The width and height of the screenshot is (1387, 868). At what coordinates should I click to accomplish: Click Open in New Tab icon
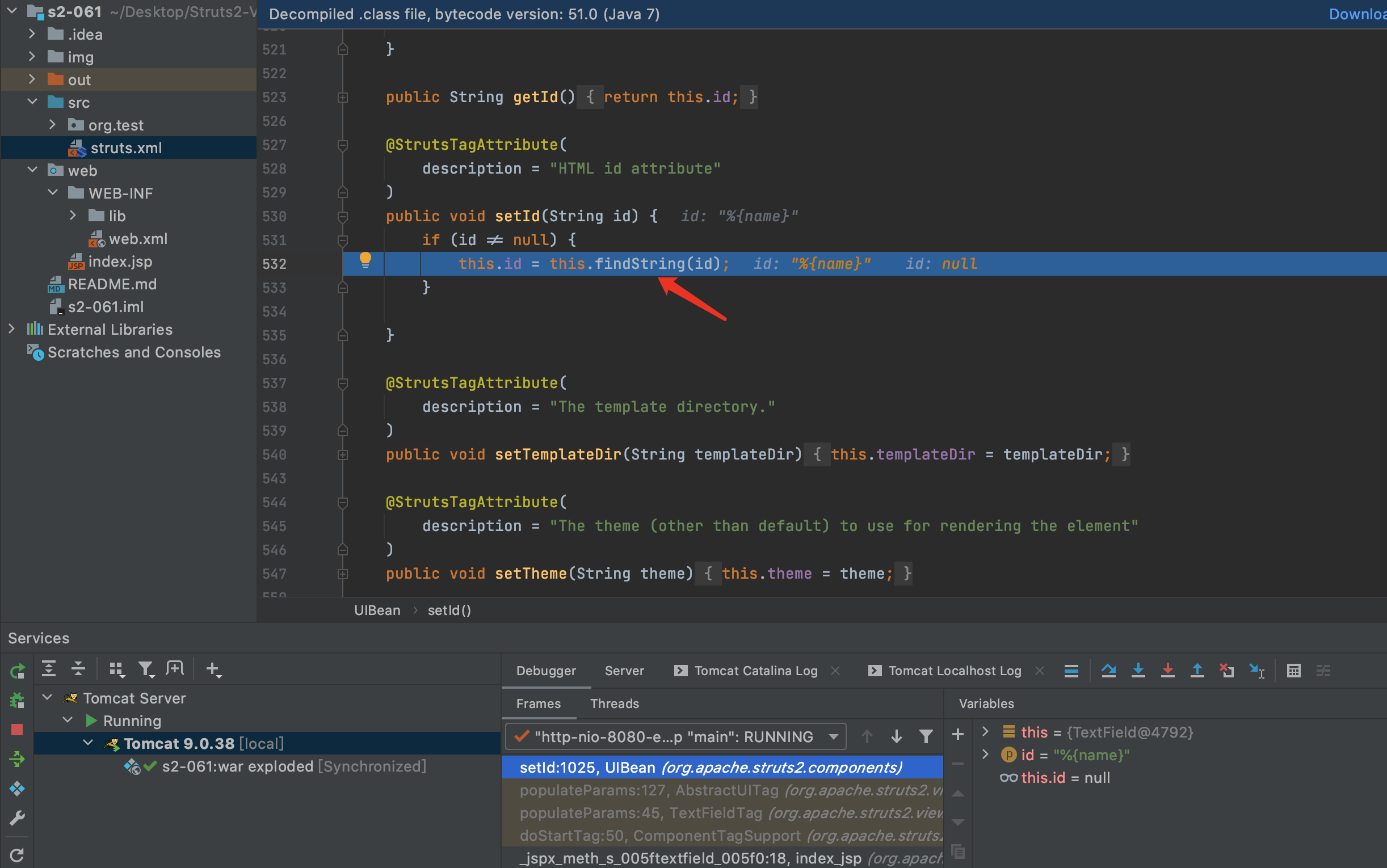pyautogui.click(x=175, y=669)
